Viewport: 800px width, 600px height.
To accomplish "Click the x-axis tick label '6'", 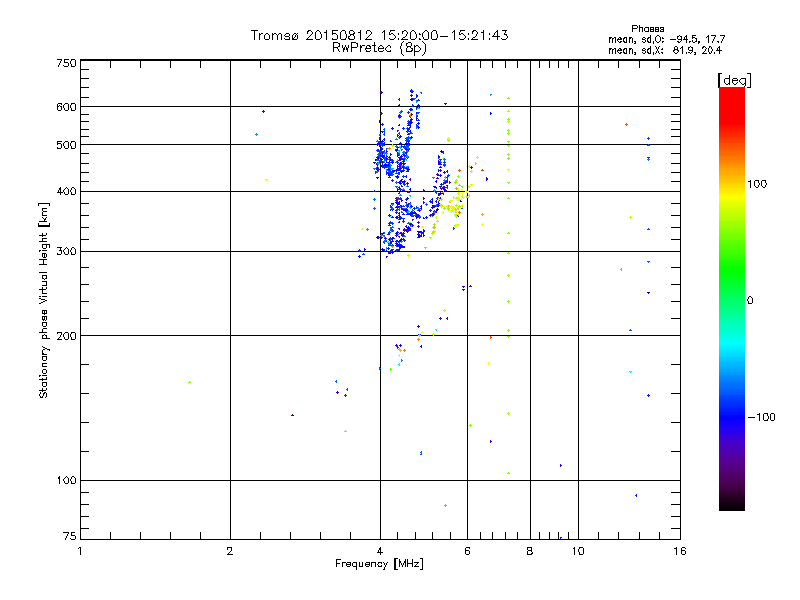I will [467, 551].
